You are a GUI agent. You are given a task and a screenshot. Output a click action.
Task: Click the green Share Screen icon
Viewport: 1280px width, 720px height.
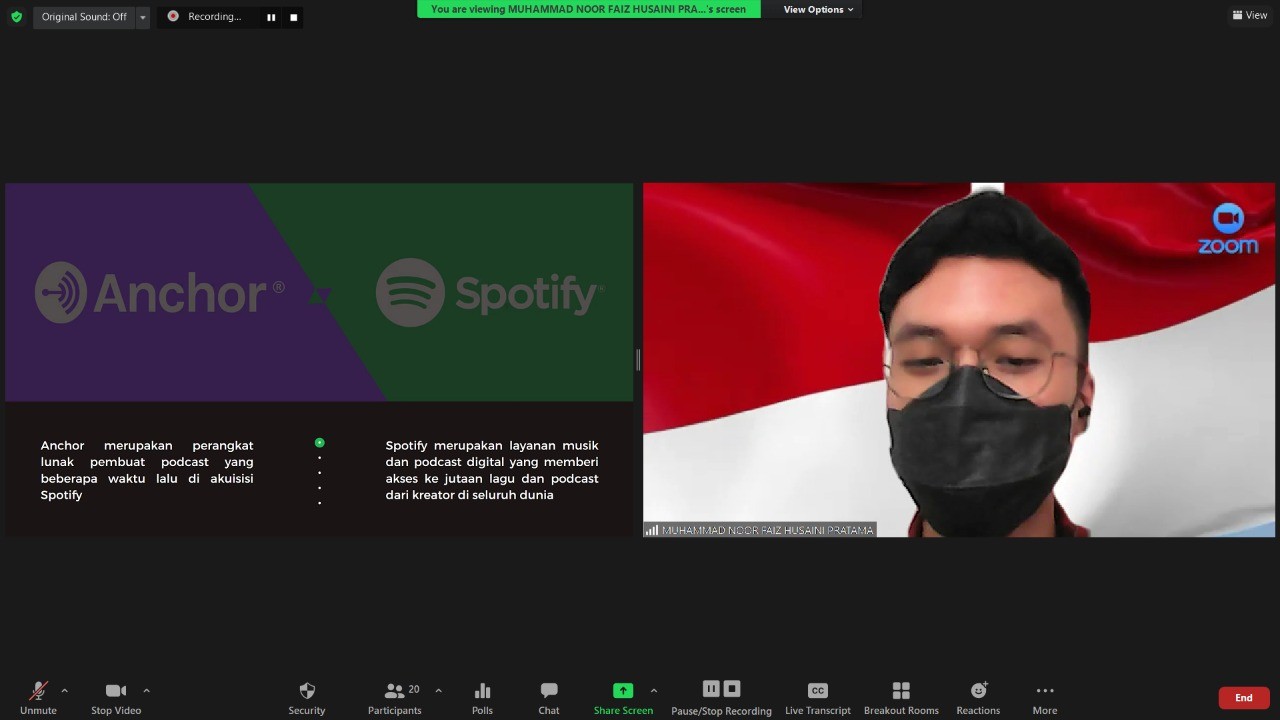tap(623, 691)
